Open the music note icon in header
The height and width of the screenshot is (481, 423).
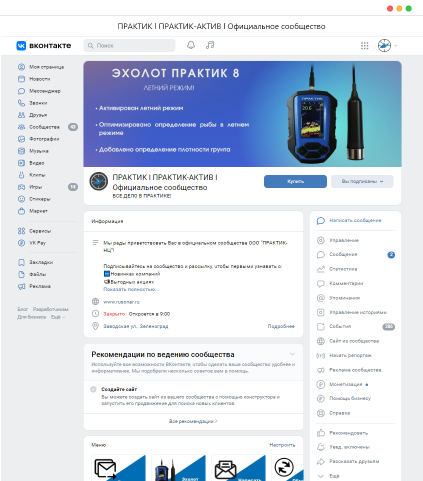pyautogui.click(x=210, y=45)
